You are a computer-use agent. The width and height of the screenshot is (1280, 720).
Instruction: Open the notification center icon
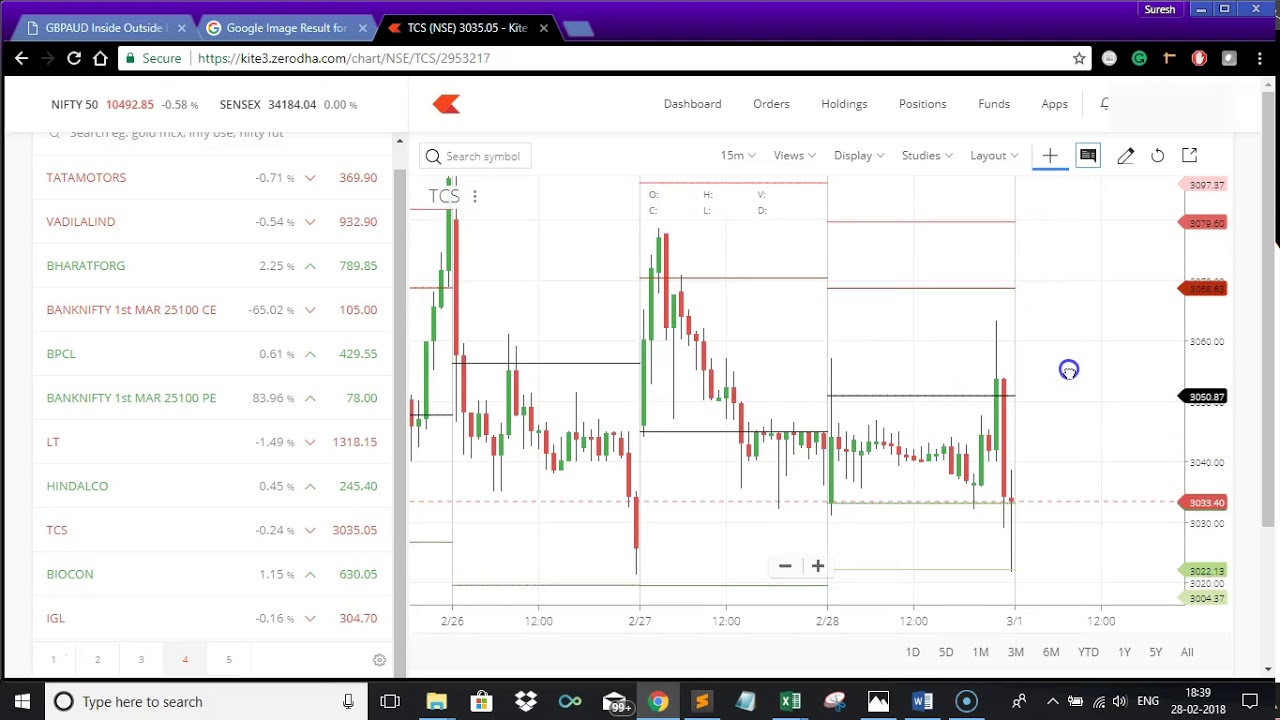1250,701
